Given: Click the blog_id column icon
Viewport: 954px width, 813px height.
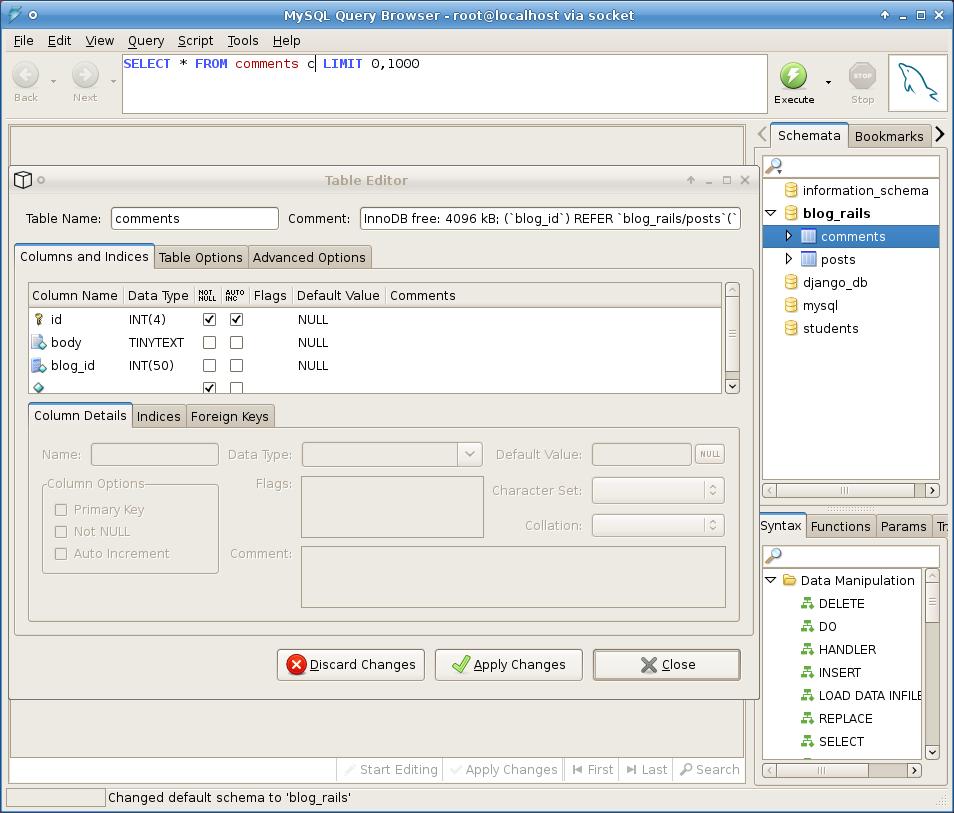Looking at the screenshot, I should [x=39, y=366].
